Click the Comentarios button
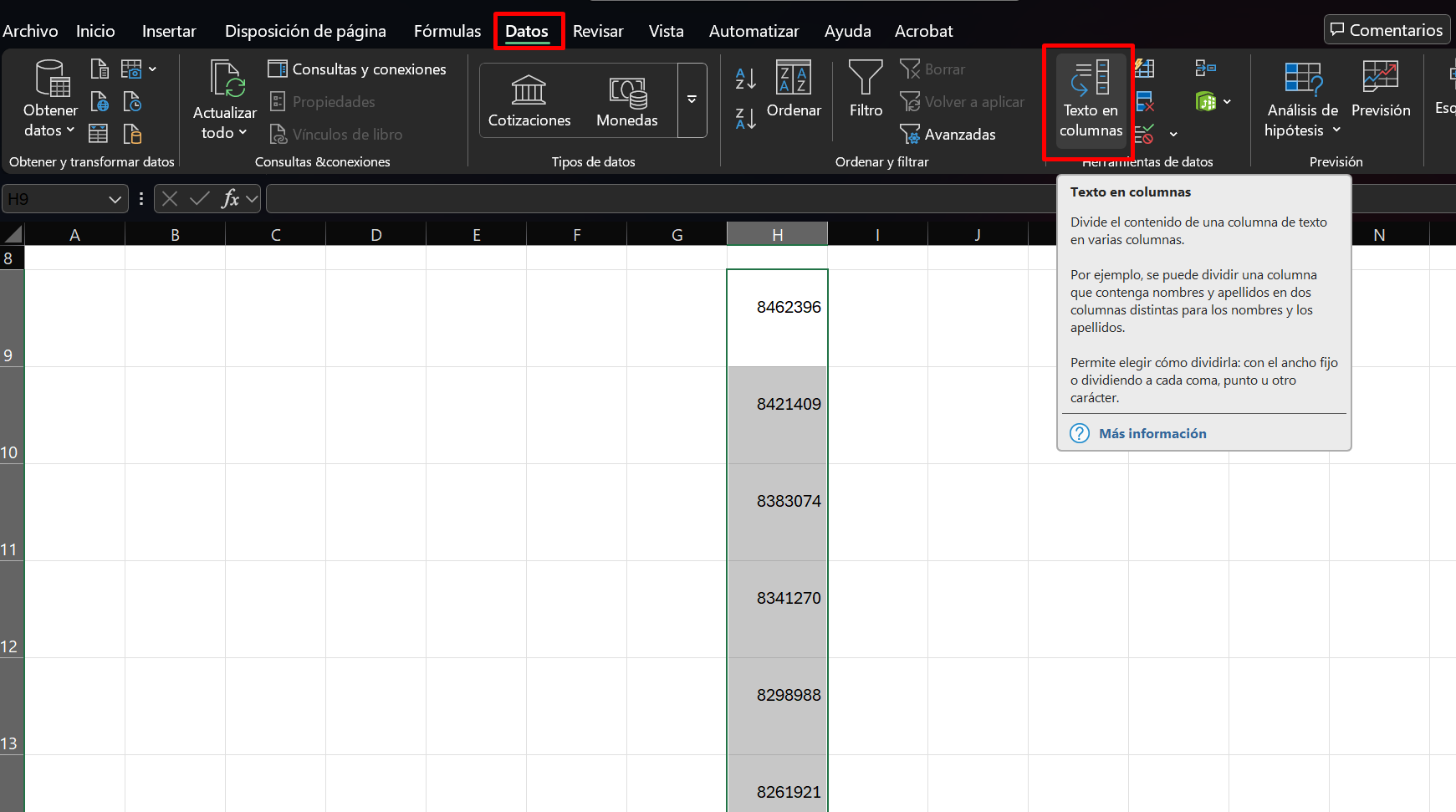The image size is (1456, 812). click(x=1387, y=30)
